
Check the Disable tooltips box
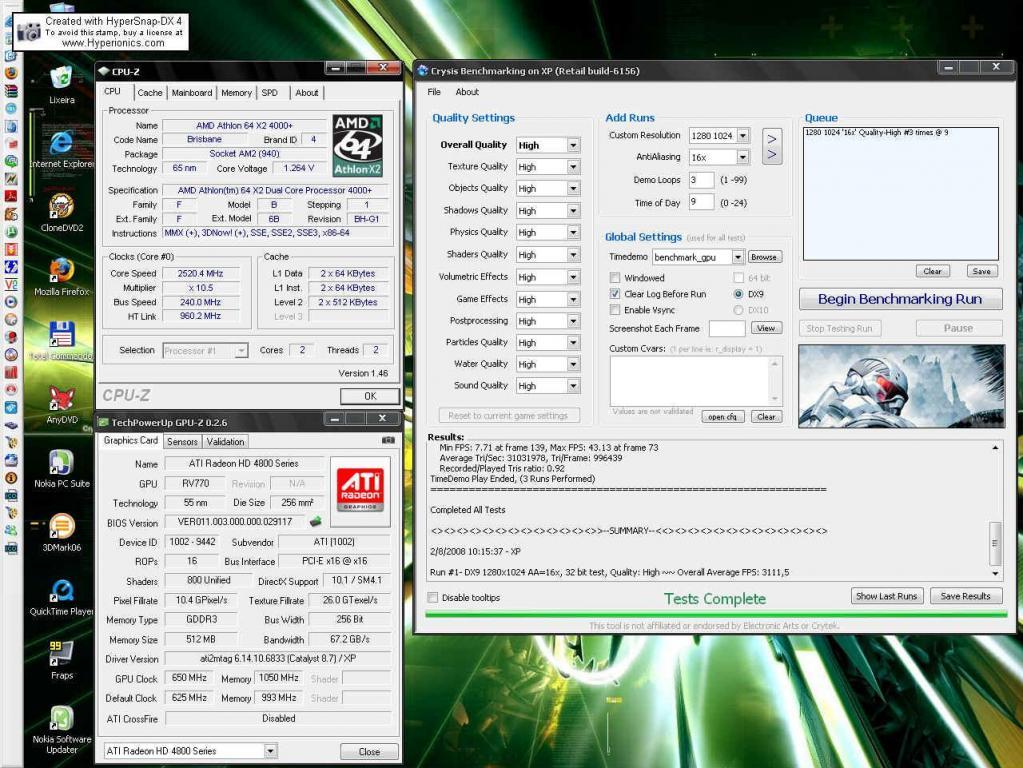[433, 598]
